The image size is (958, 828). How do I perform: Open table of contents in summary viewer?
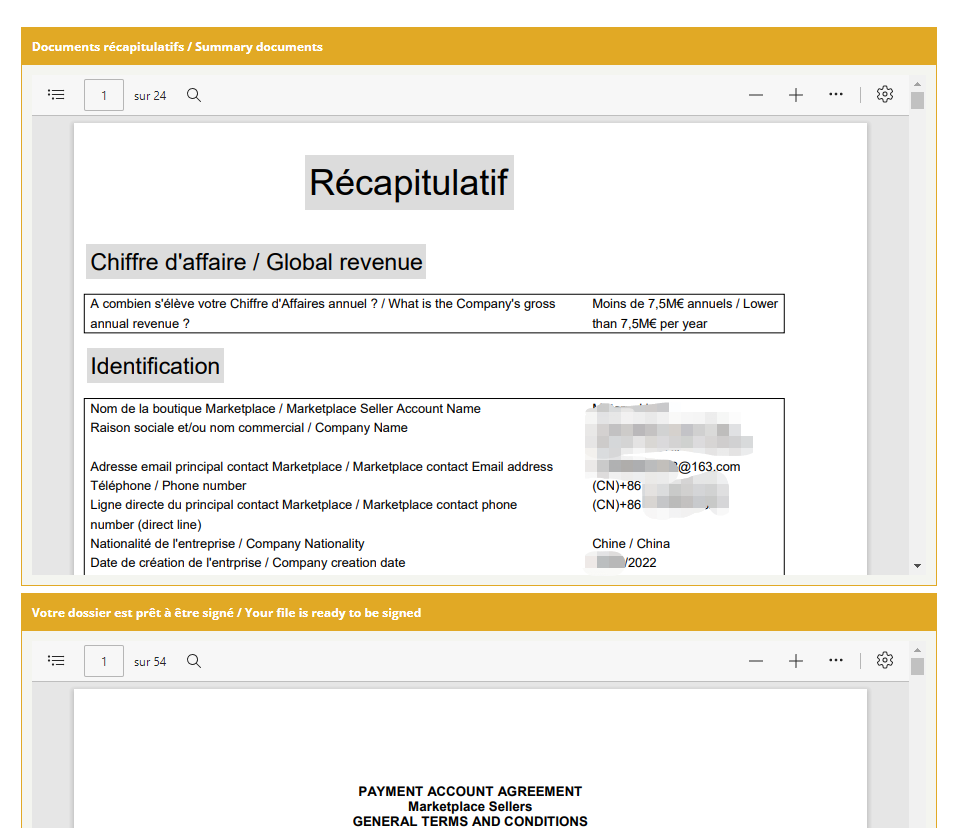[x=57, y=95]
